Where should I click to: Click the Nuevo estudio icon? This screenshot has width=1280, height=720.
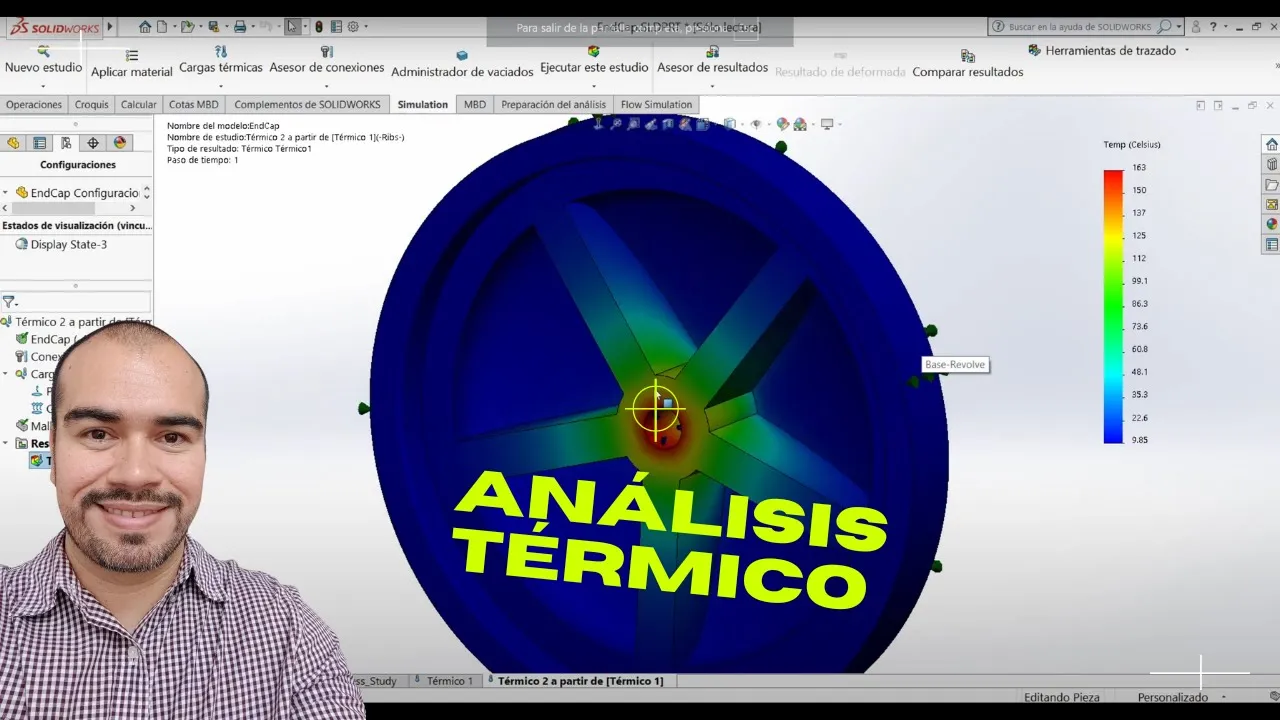tap(43, 50)
